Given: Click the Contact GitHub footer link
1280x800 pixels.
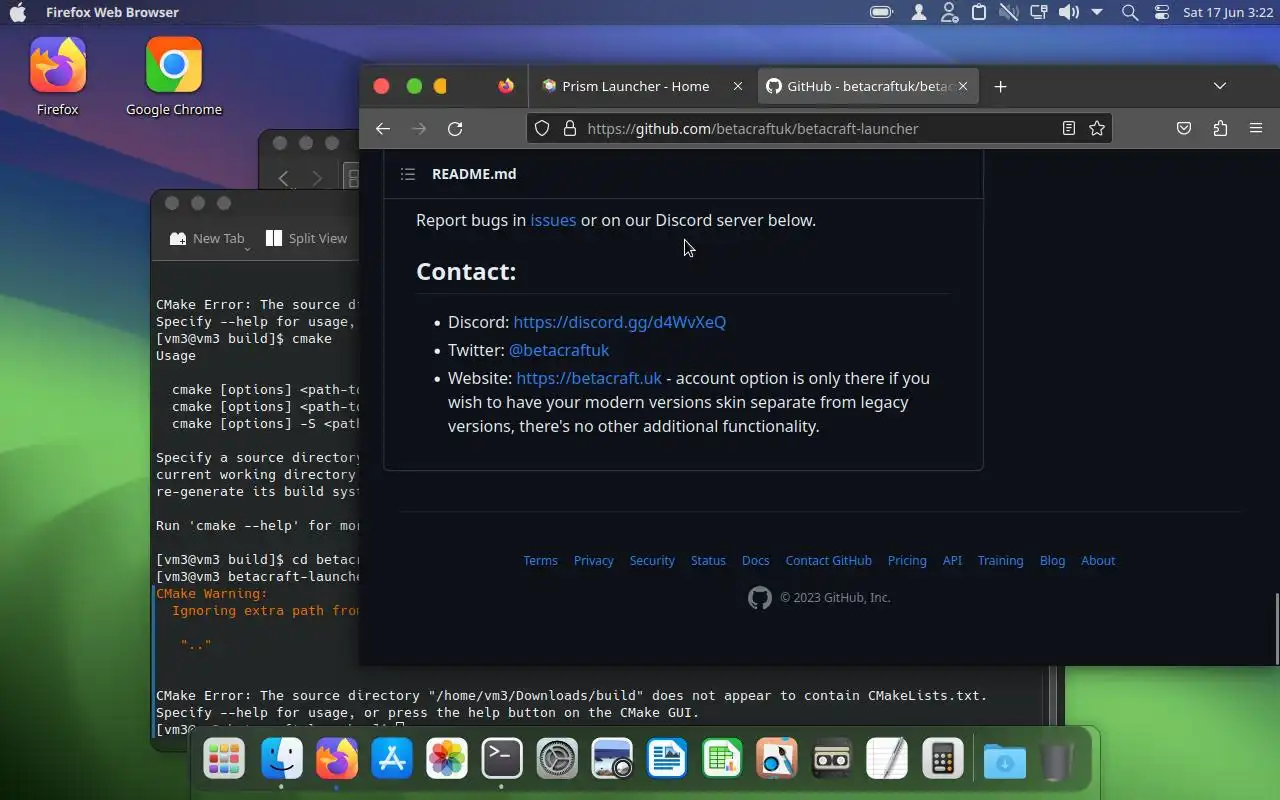Looking at the screenshot, I should tap(828, 561).
